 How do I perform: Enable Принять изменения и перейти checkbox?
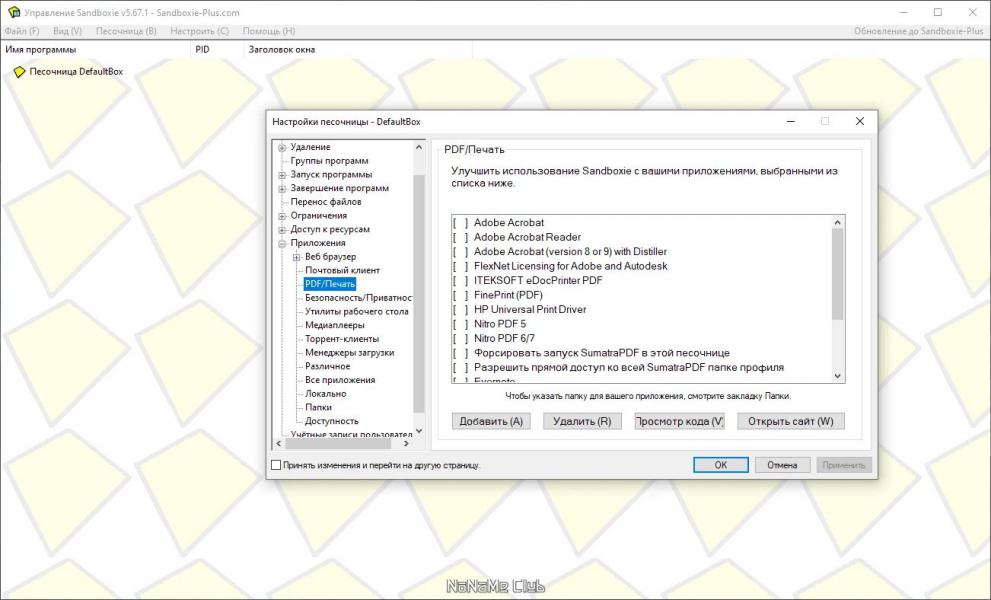(276, 465)
